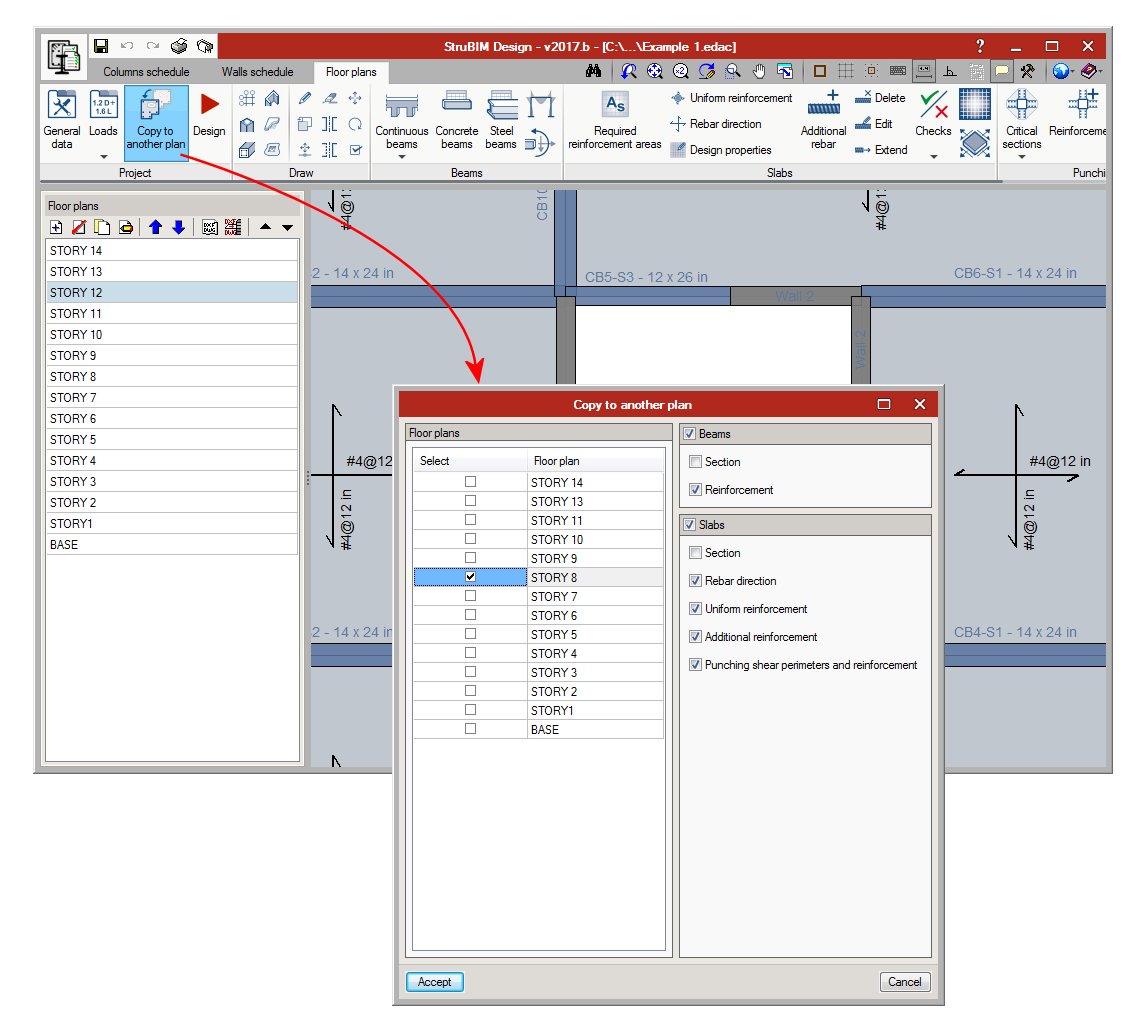Expand the Loads dropdown arrow
Viewport: 1143px width, 1022px height.
click(103, 156)
